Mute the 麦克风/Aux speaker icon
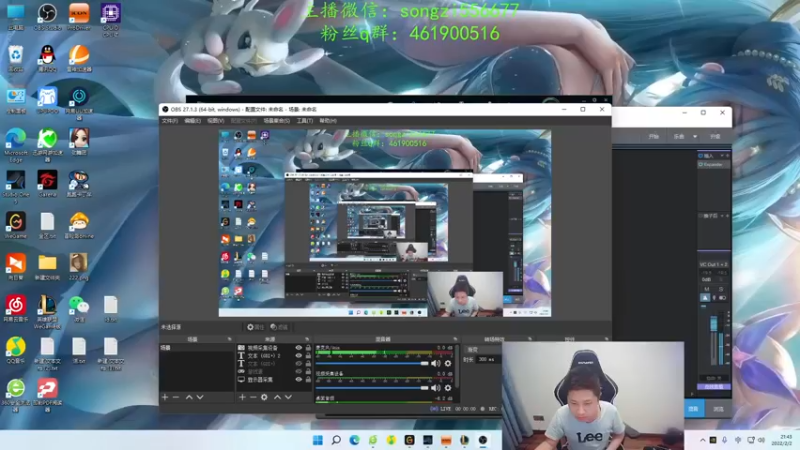 coord(435,363)
